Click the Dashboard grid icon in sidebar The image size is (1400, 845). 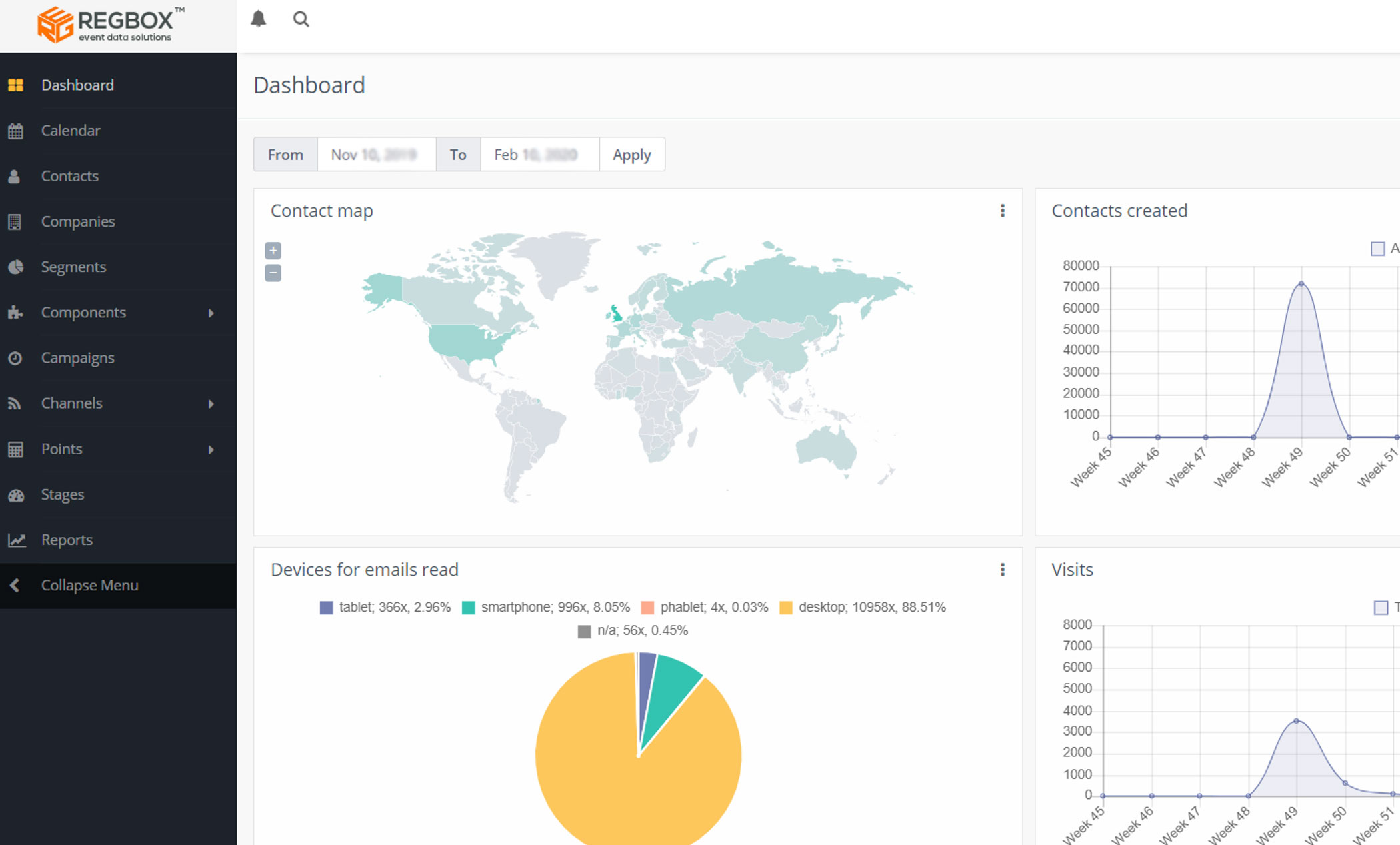(x=16, y=85)
